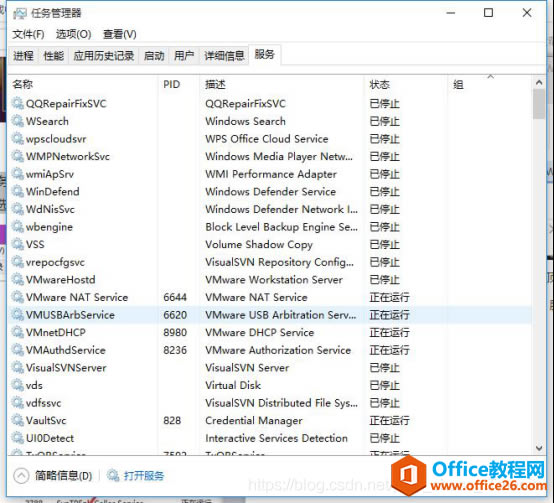Click the service icon next to wpscloudsvr
This screenshot has height=503, width=554.
point(17,138)
